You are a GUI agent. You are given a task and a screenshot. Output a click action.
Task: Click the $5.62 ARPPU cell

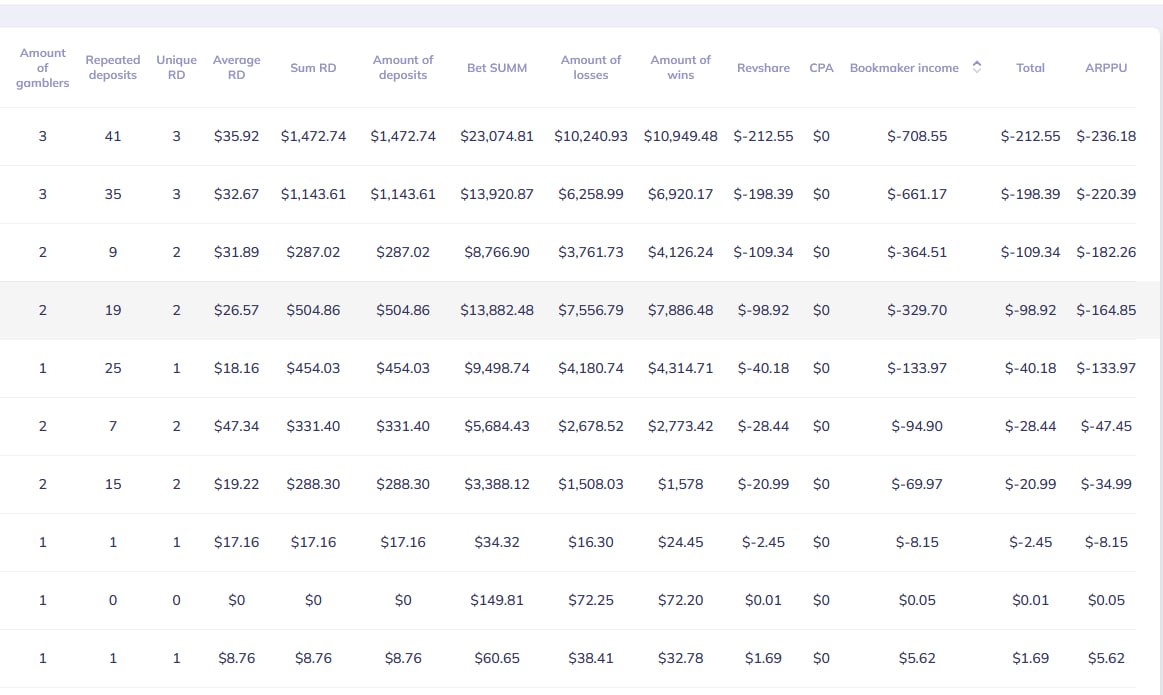[x=1106, y=658]
